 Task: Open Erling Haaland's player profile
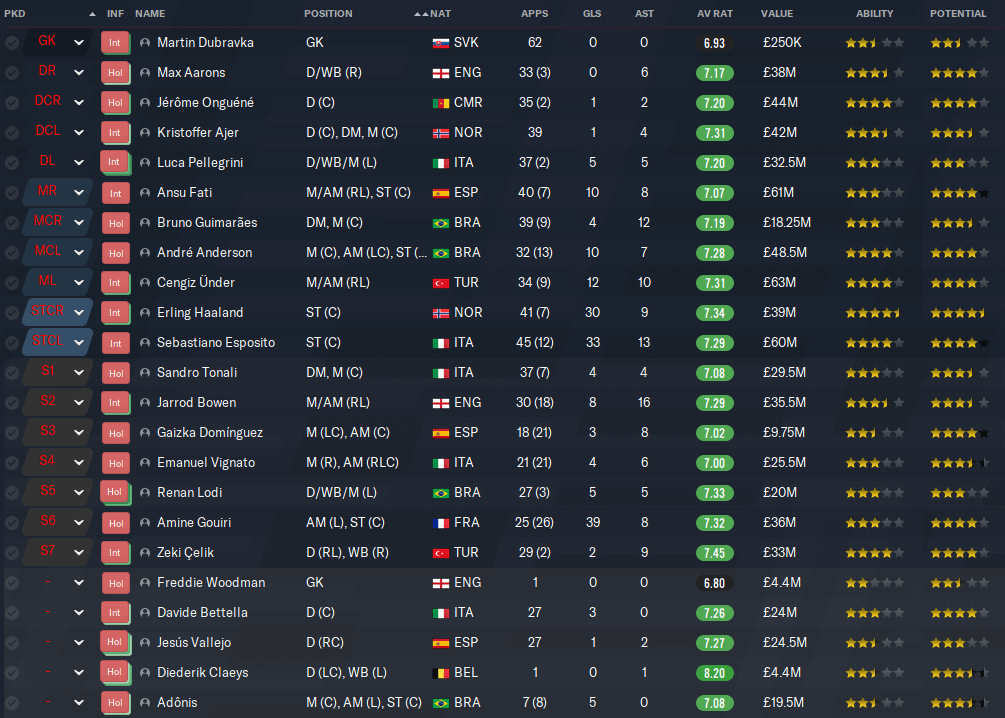point(200,313)
